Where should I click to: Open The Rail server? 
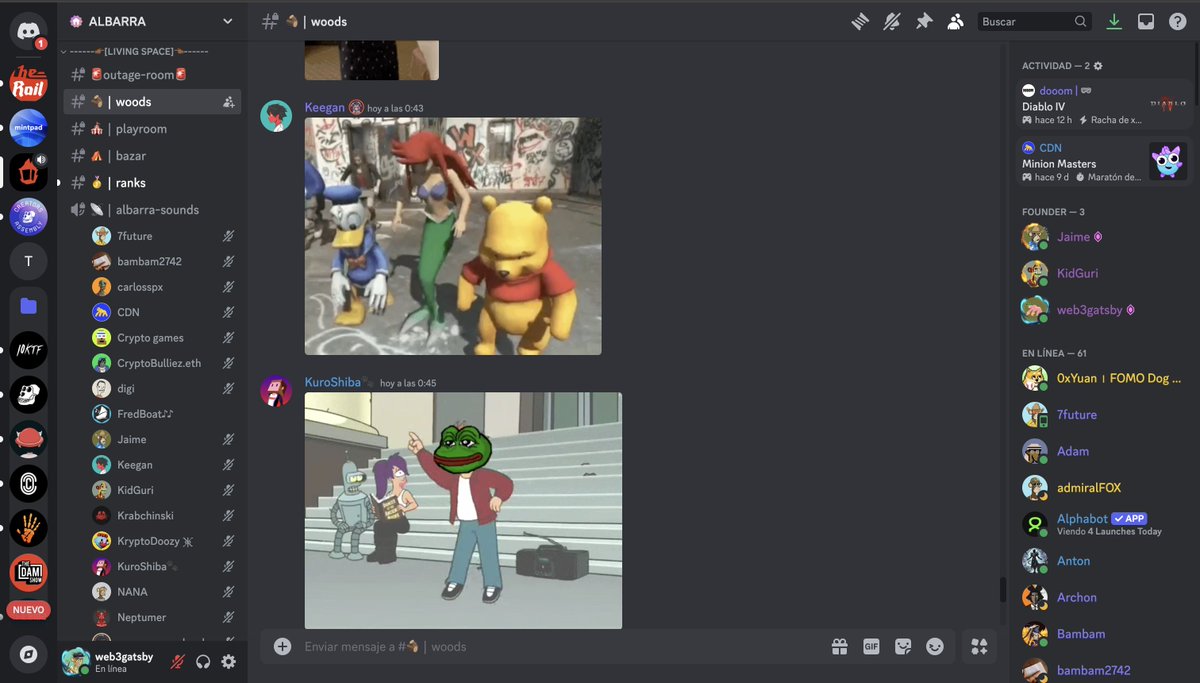[x=28, y=83]
